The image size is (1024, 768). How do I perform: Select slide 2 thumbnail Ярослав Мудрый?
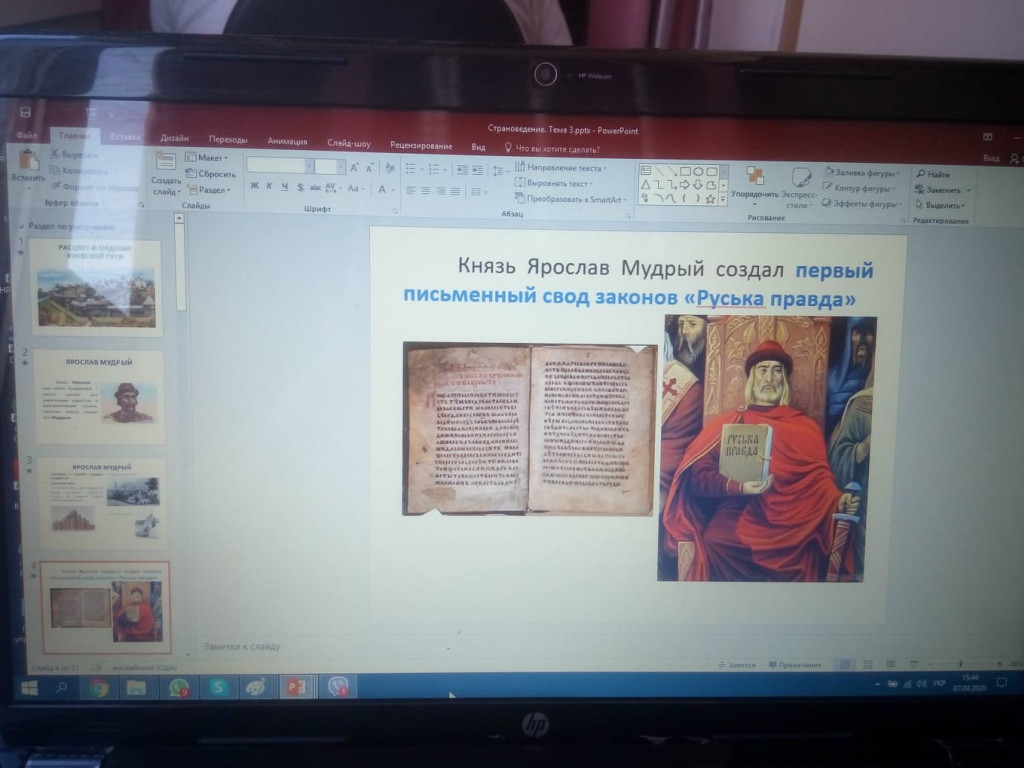click(x=99, y=396)
